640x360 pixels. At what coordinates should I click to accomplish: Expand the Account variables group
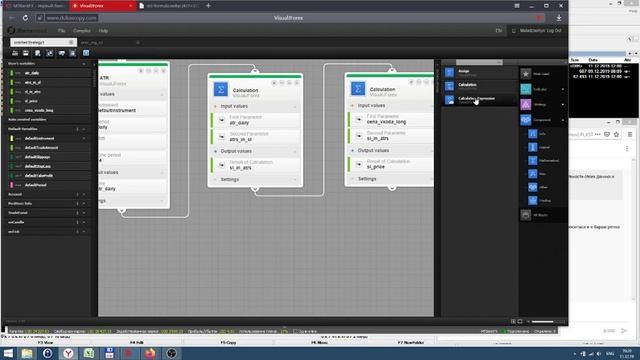(84, 194)
